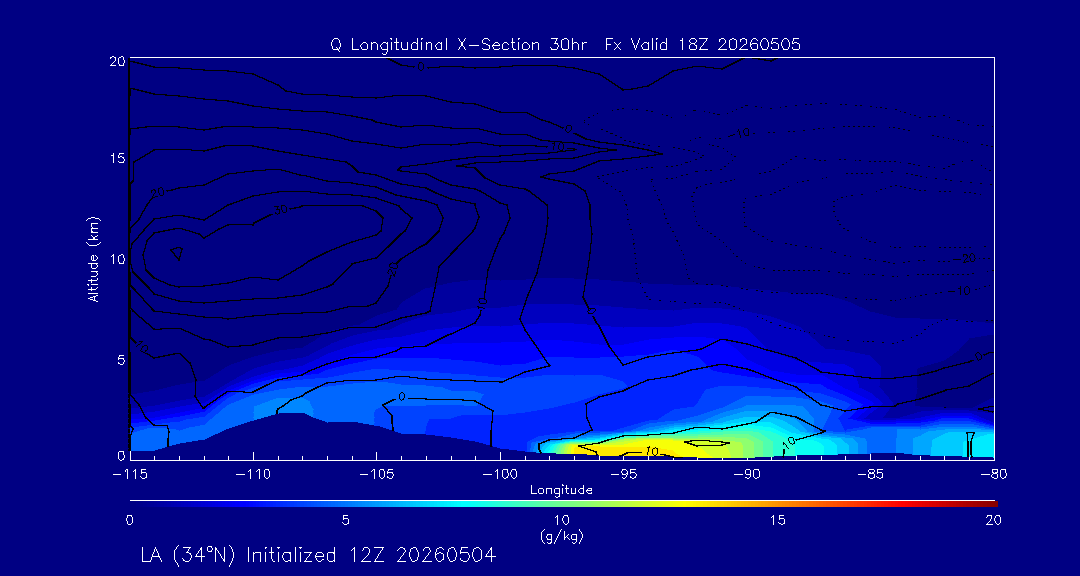The width and height of the screenshot is (1080, 576).
Task: Click the small triangle contour near 10 km altitude
Action: pyautogui.click(x=177, y=253)
